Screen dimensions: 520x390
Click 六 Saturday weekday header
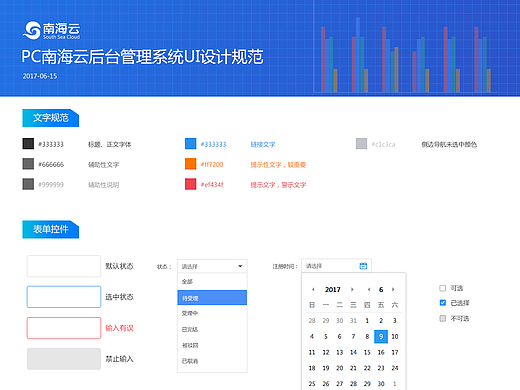(x=395, y=305)
